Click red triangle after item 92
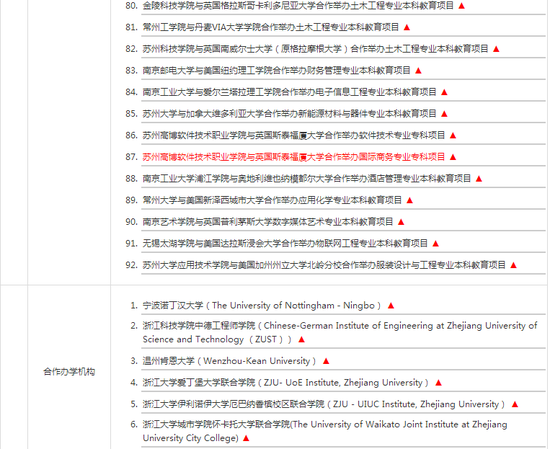The width and height of the screenshot is (550, 449). tap(514, 265)
